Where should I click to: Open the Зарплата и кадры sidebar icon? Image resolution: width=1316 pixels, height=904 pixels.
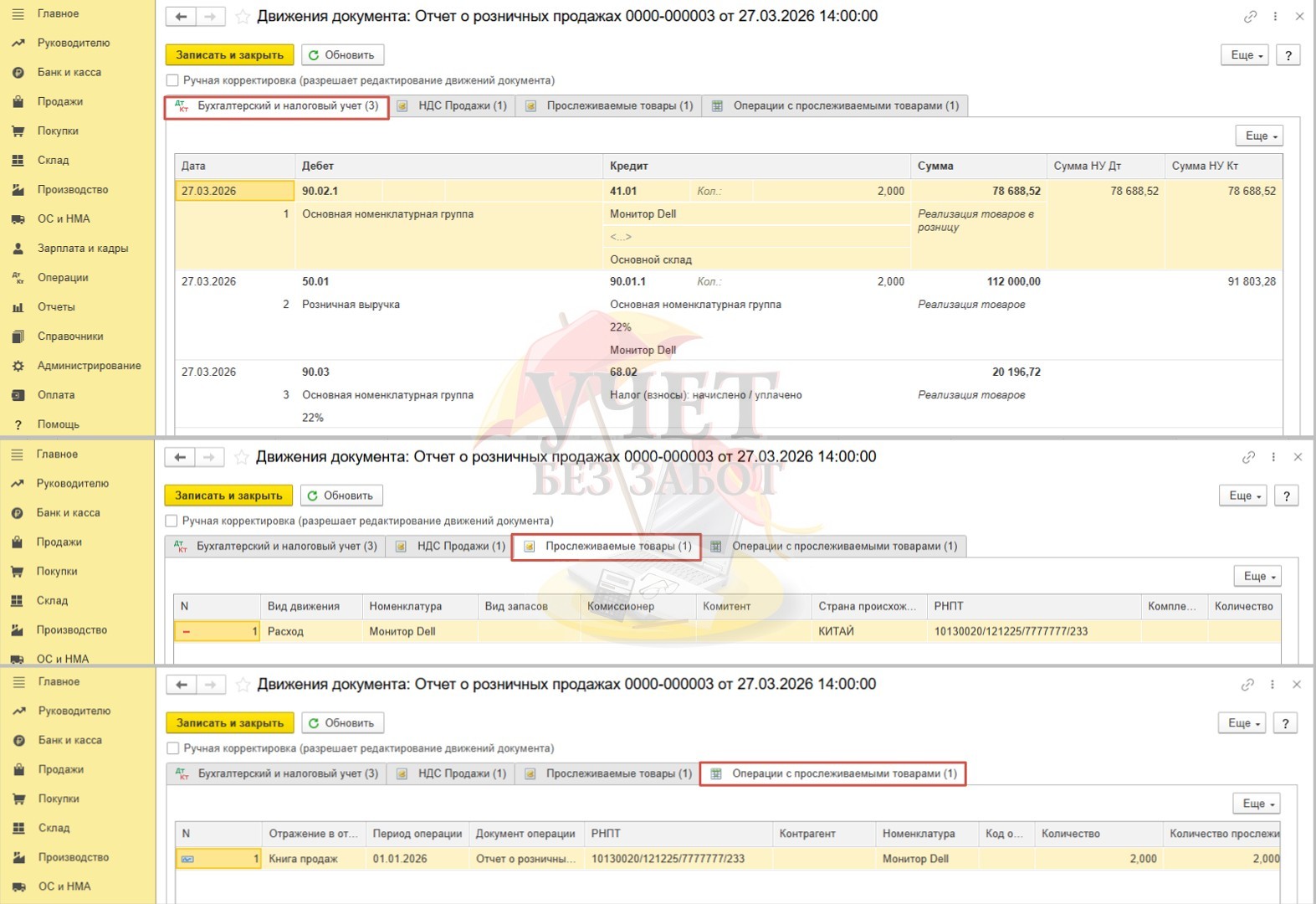tap(18, 249)
